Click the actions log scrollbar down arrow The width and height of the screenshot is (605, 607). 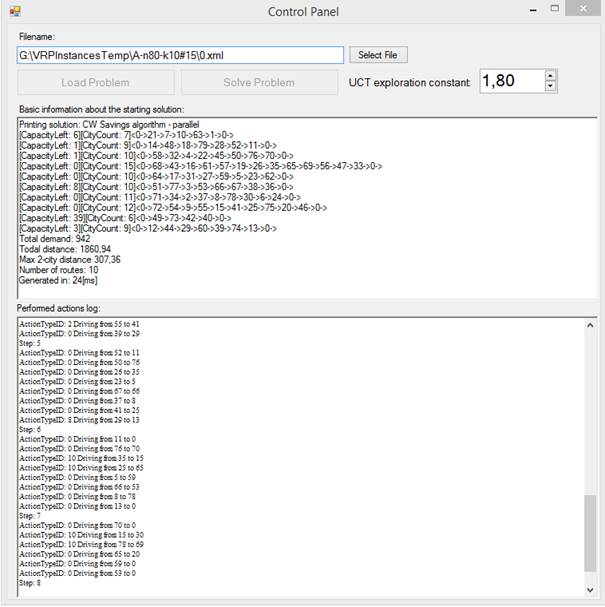(x=589, y=592)
